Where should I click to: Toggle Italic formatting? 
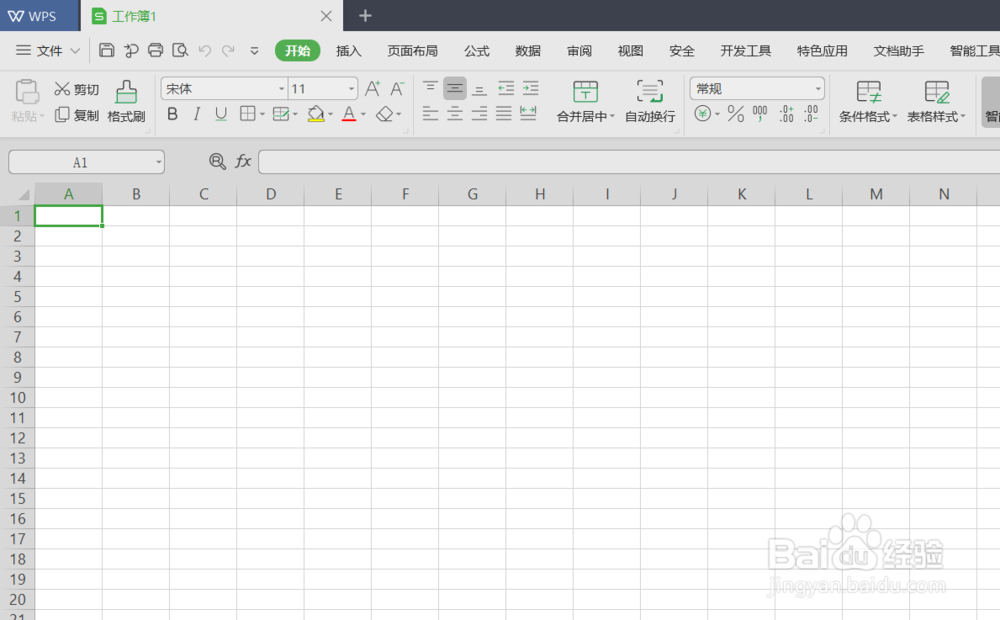tap(196, 114)
